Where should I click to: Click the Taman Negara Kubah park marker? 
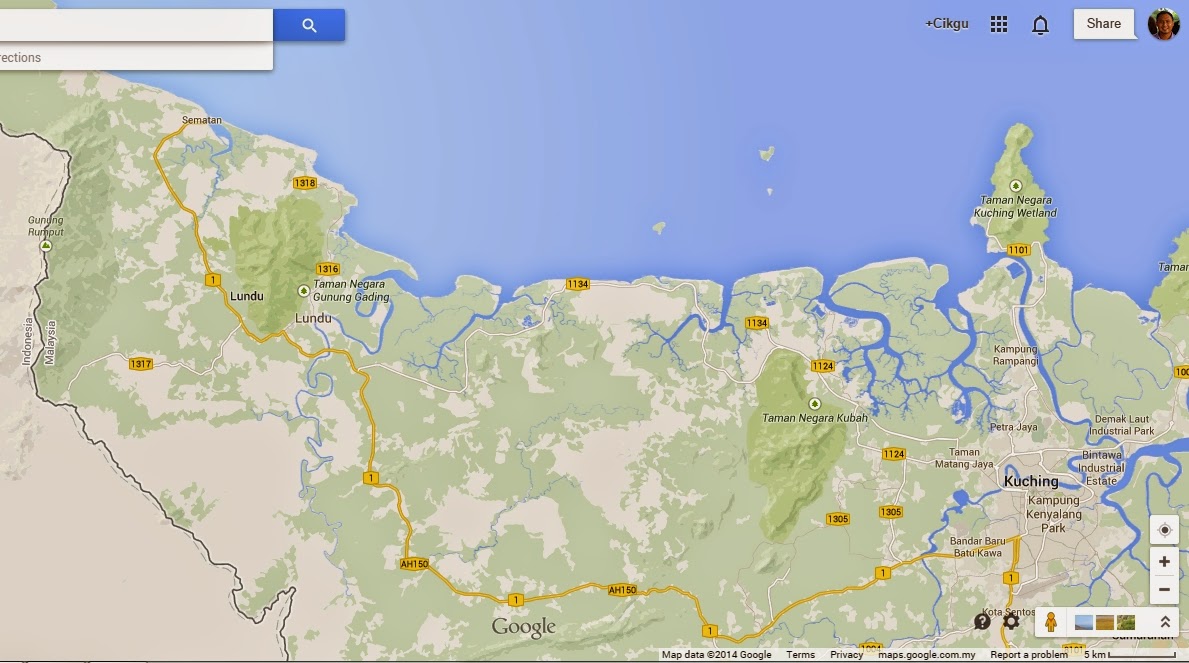coord(814,404)
